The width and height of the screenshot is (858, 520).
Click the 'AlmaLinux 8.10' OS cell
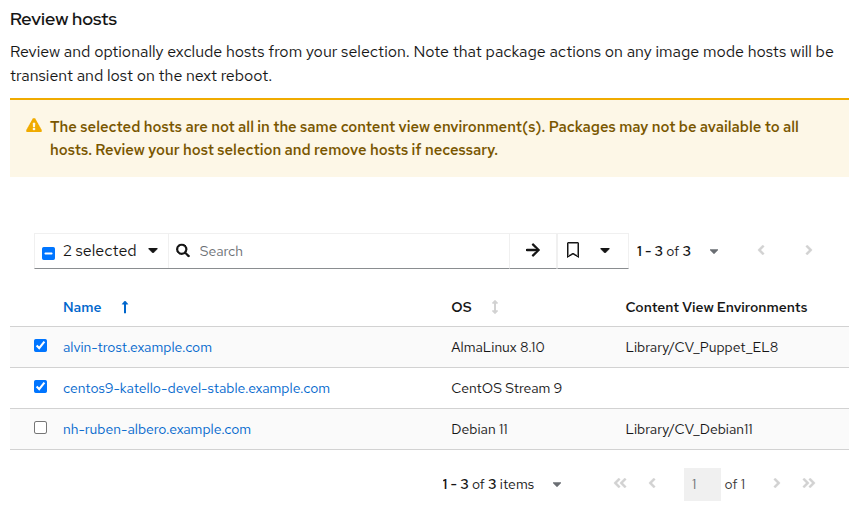click(498, 347)
